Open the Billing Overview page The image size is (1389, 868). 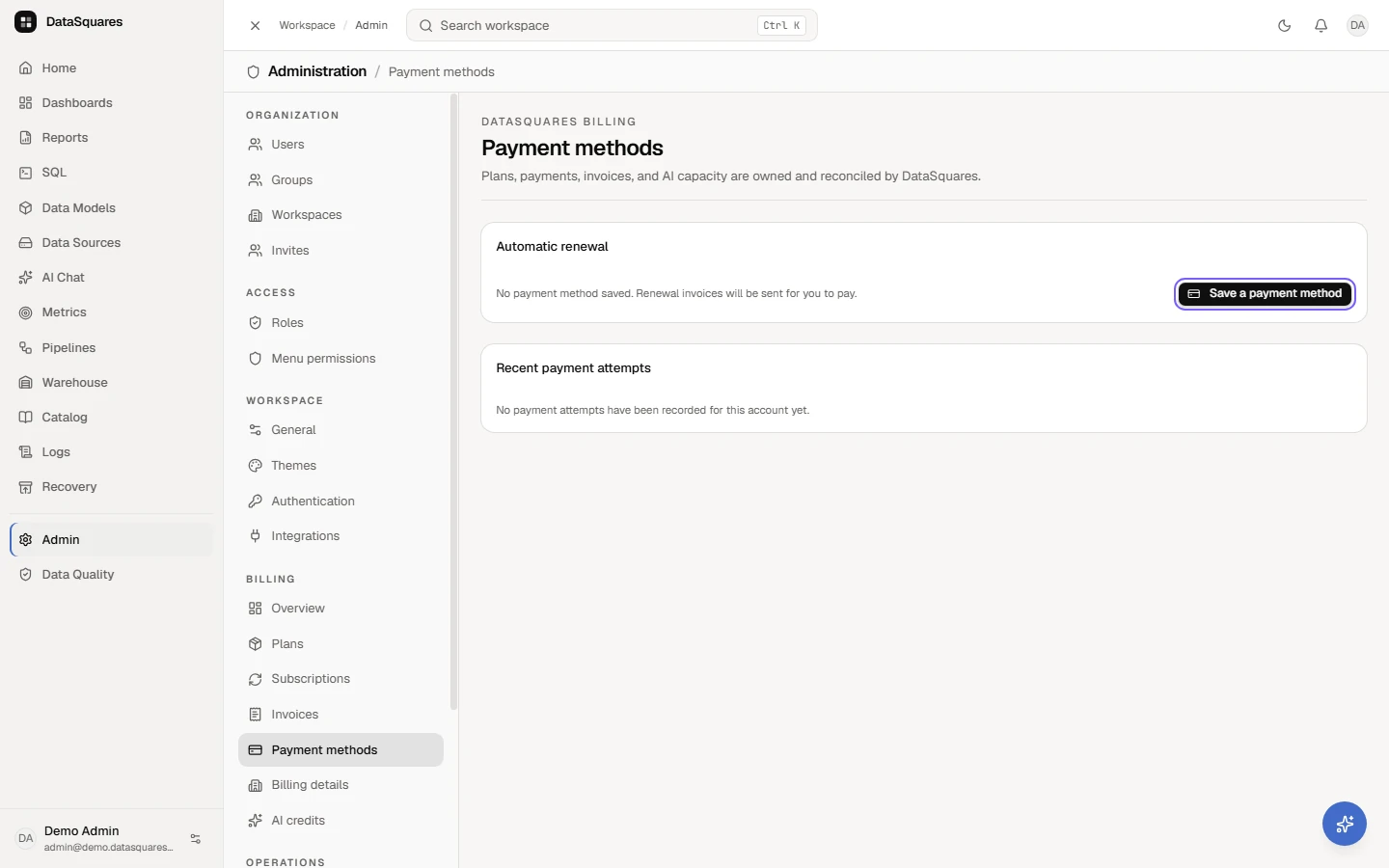(x=340, y=609)
